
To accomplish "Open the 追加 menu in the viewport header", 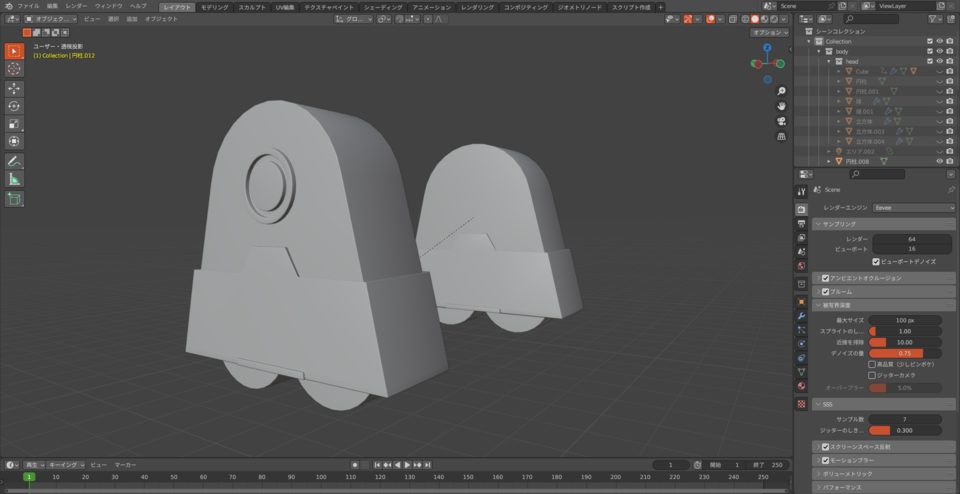I will pyautogui.click(x=132, y=19).
